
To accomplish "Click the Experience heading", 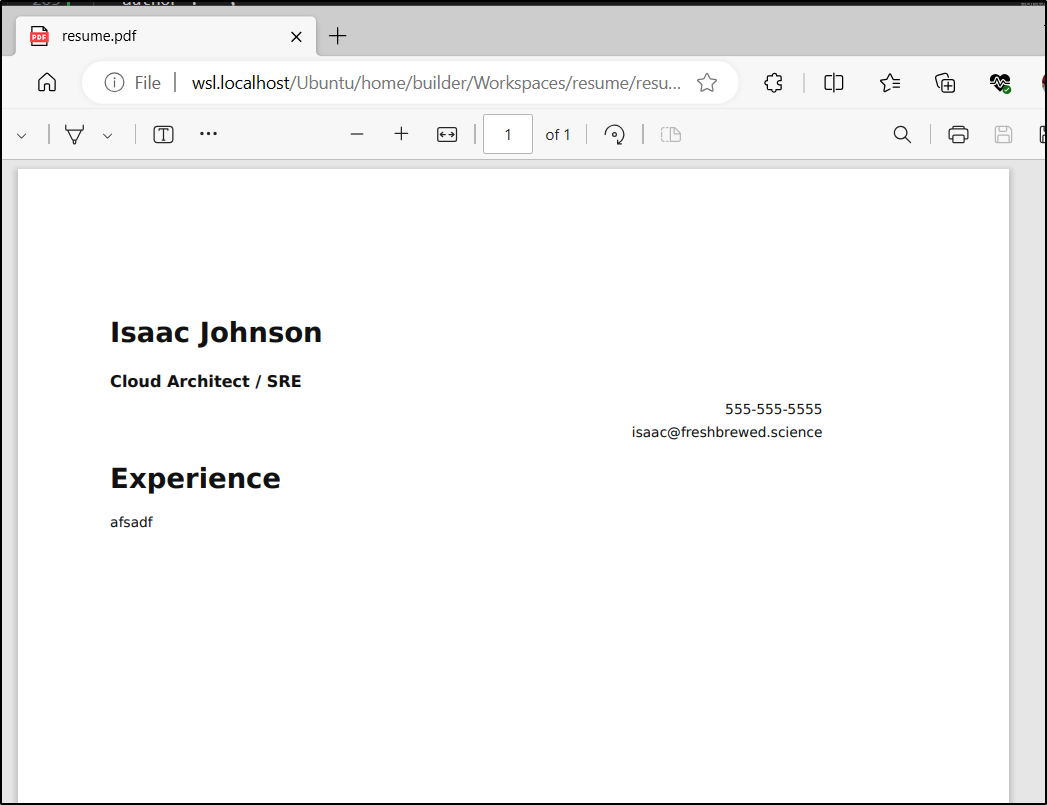I will pos(195,479).
